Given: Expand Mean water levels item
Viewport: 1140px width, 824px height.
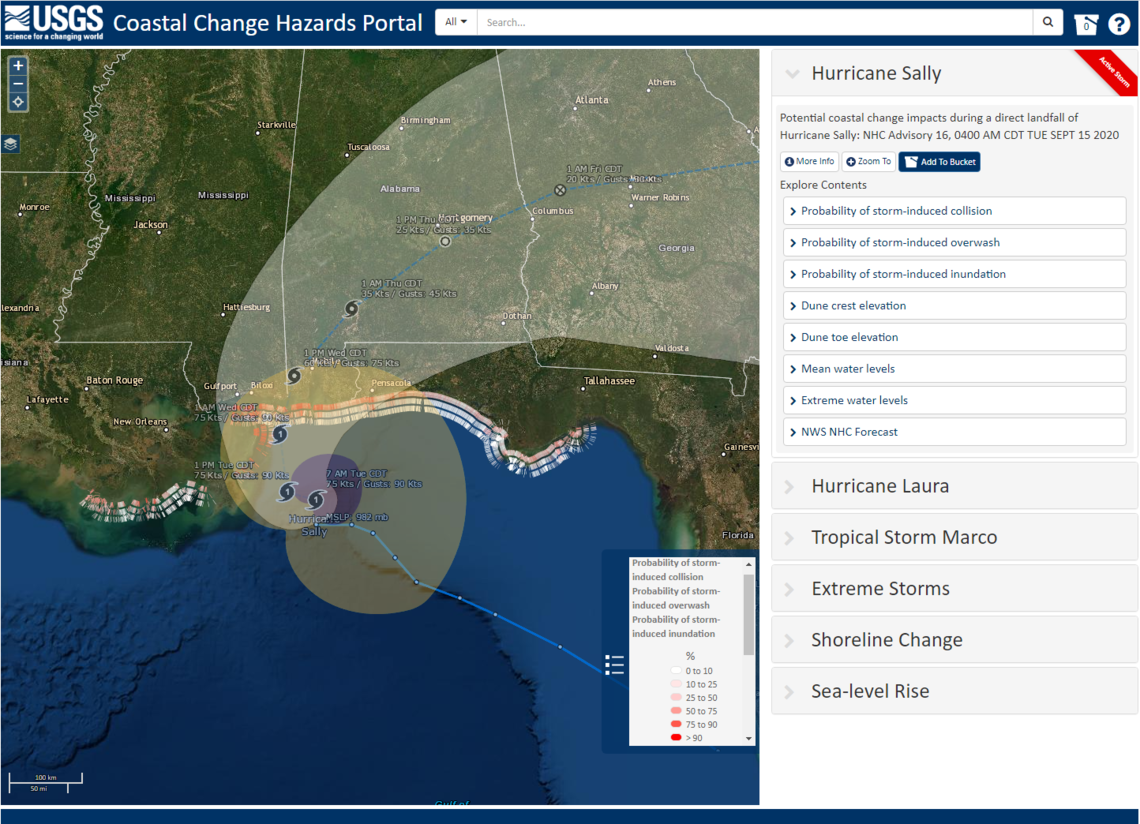Looking at the screenshot, I should tap(955, 369).
